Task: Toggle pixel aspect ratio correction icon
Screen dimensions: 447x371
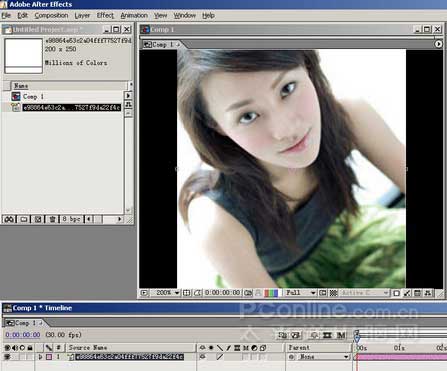Action: 396,293
